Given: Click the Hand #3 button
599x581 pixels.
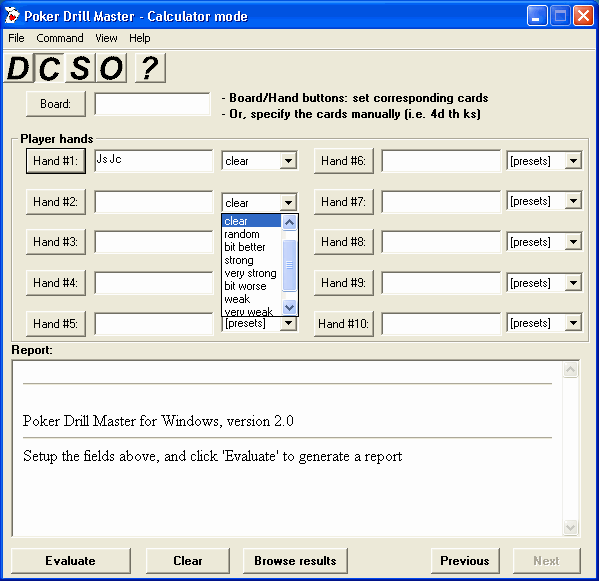Looking at the screenshot, I should 56,242.
